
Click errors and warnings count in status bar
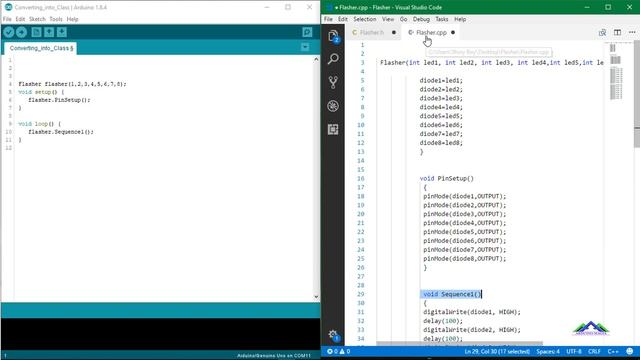click(x=338, y=351)
